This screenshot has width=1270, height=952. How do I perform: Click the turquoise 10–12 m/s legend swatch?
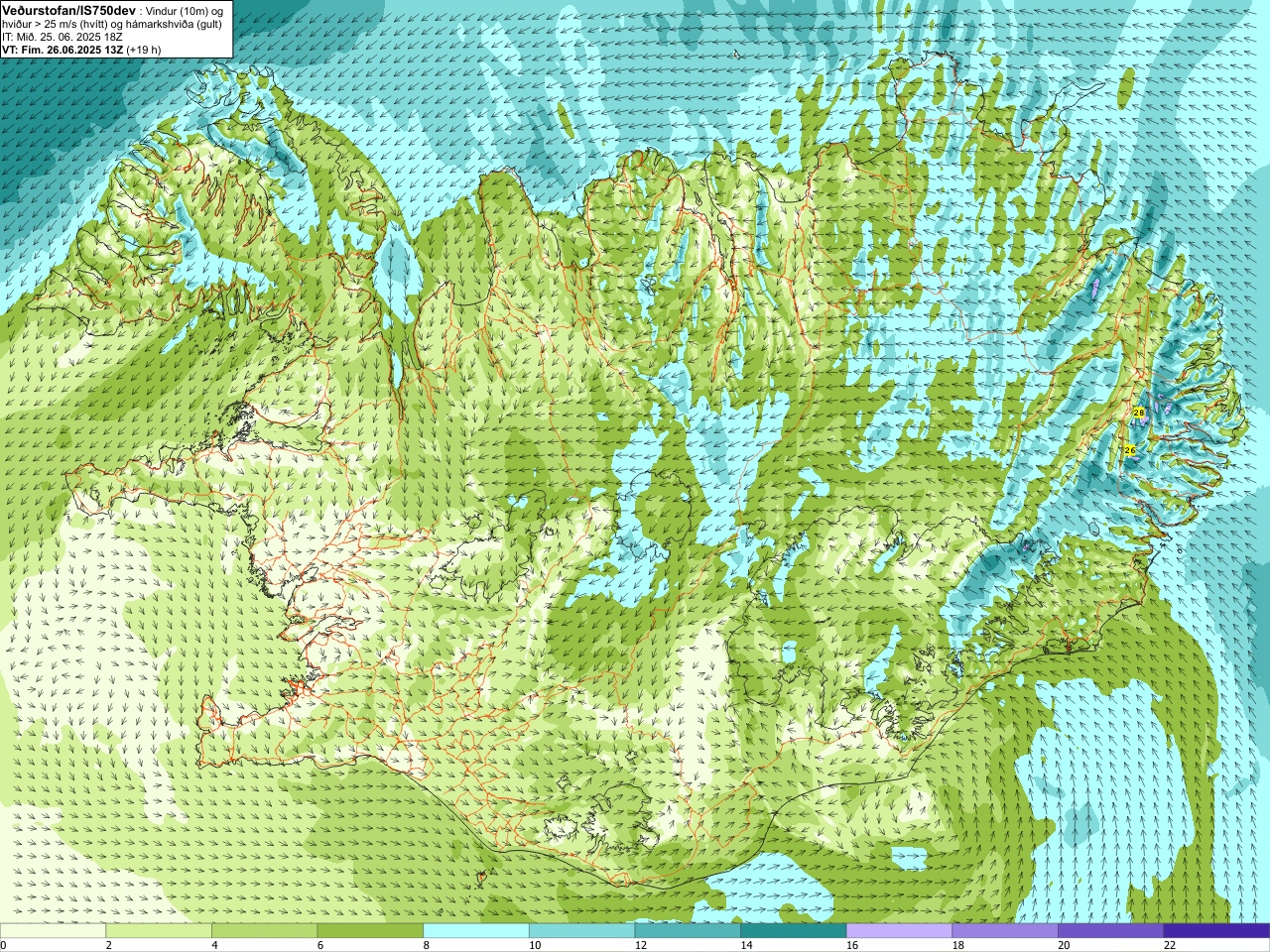581,930
